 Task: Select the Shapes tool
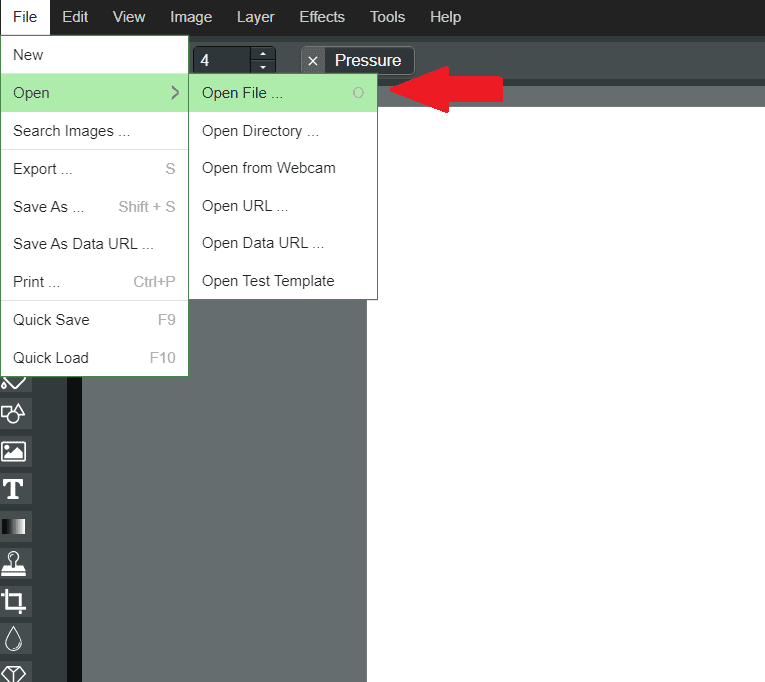pos(15,413)
